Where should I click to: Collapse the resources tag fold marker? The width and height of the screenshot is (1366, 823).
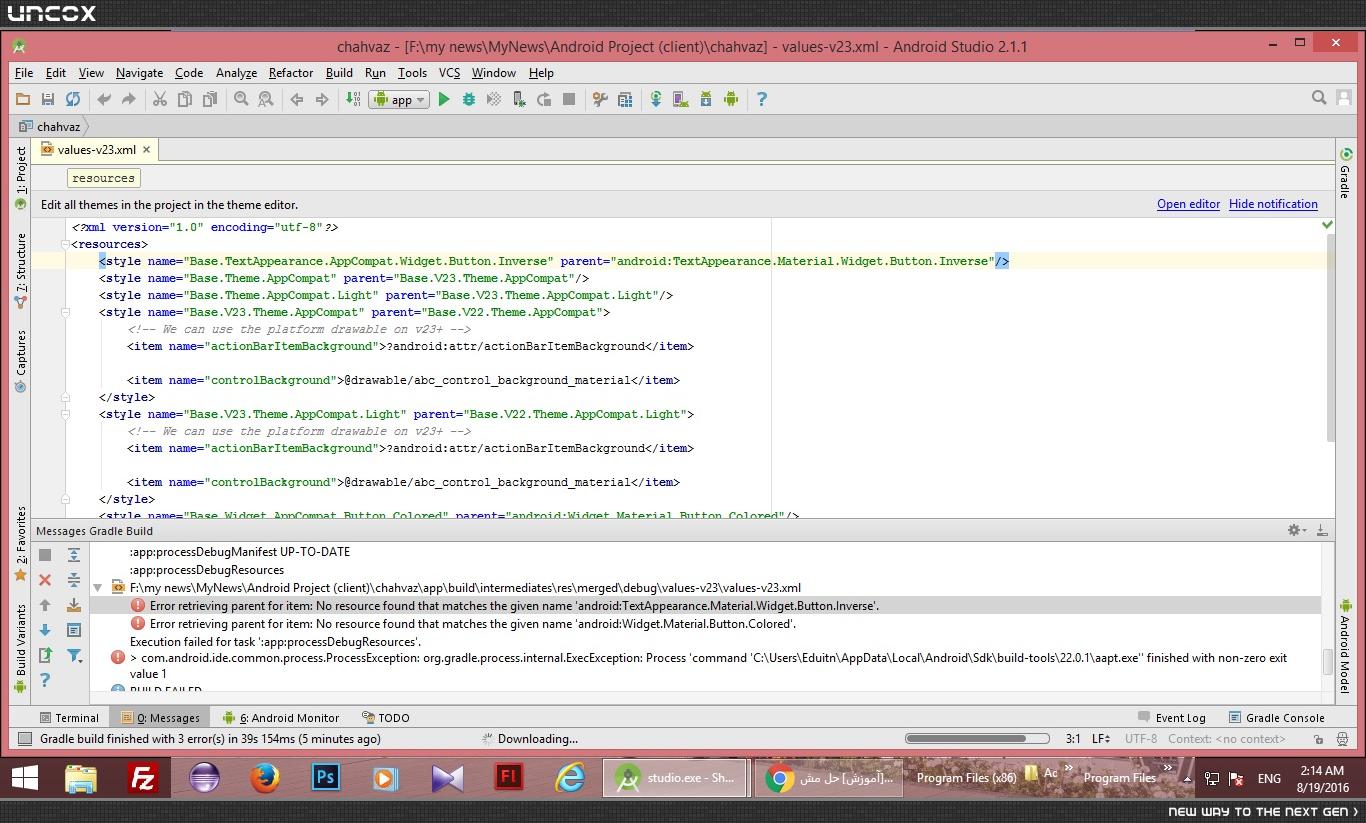65,244
